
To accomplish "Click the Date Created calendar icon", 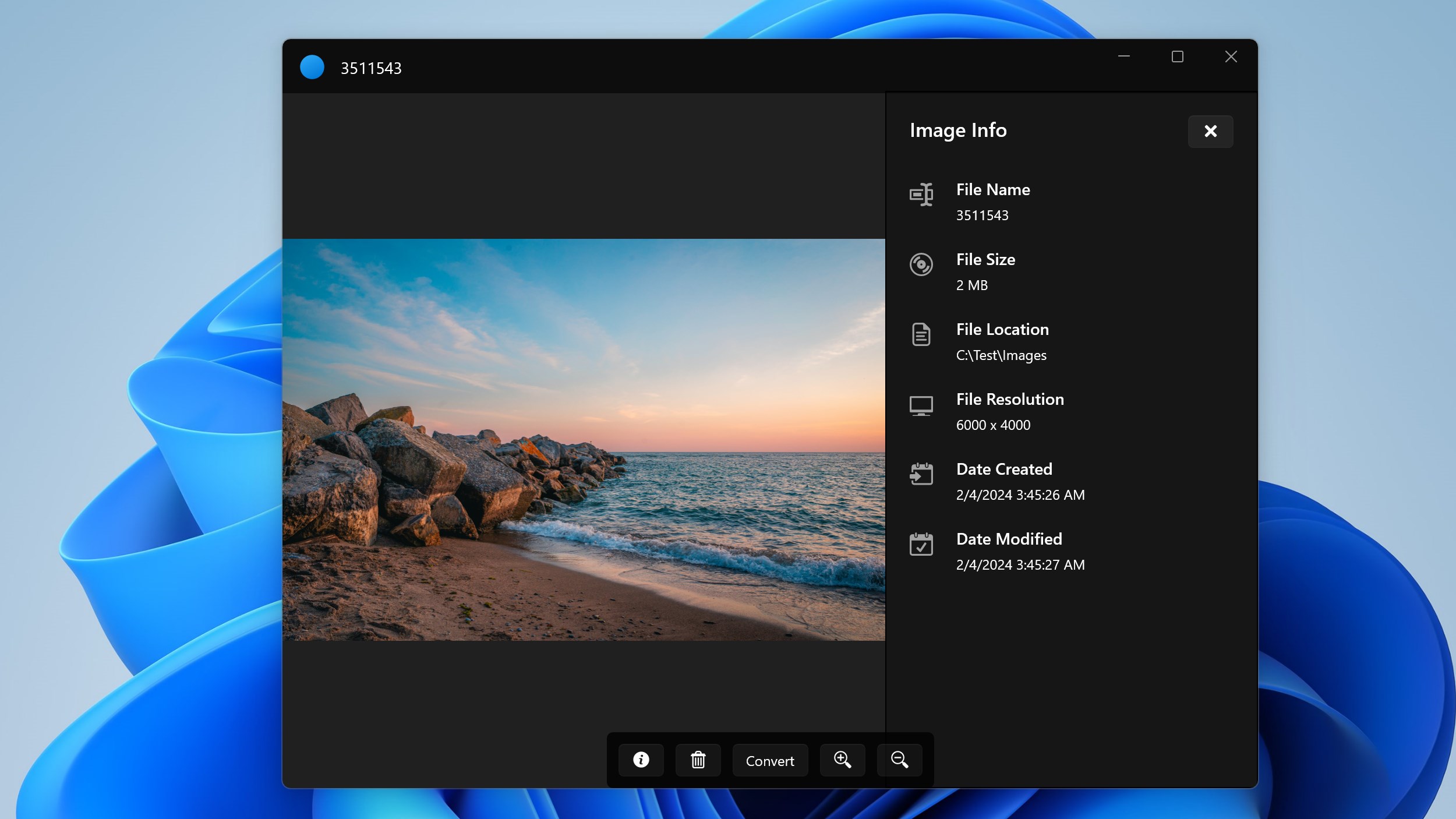I will tap(921, 474).
